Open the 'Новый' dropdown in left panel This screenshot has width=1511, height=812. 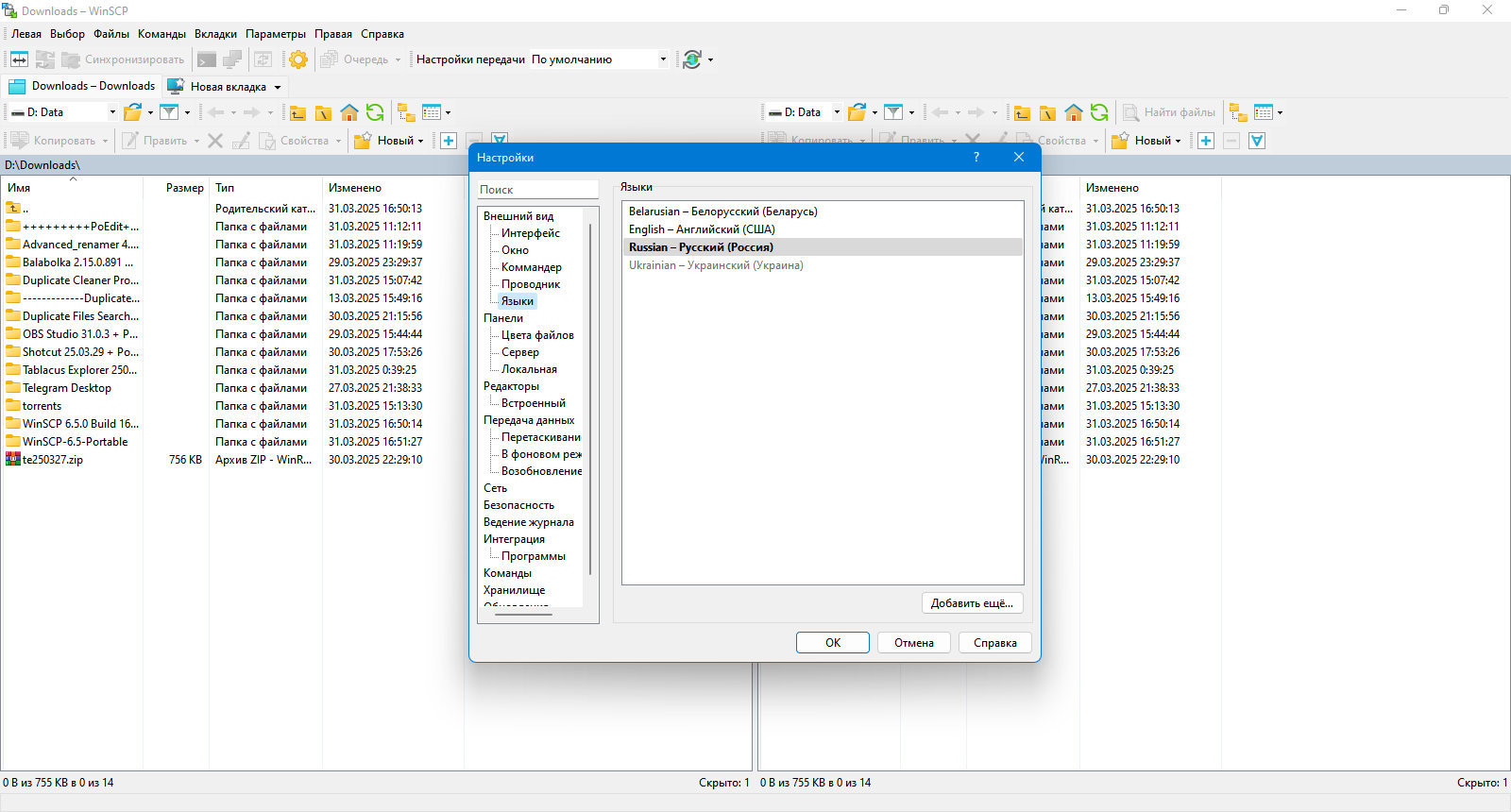(x=389, y=141)
